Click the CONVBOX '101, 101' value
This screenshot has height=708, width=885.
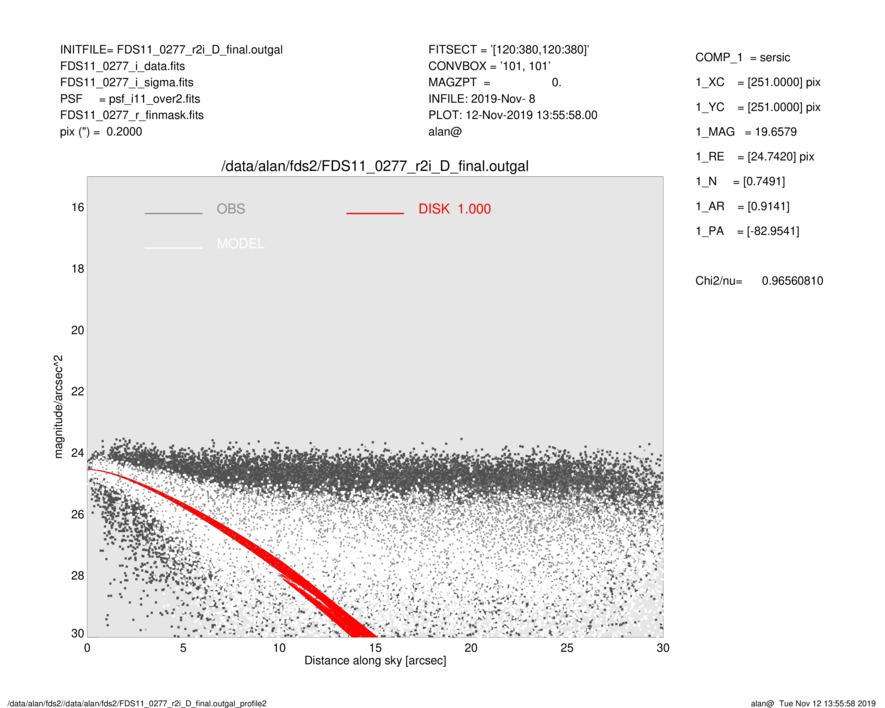click(490, 66)
